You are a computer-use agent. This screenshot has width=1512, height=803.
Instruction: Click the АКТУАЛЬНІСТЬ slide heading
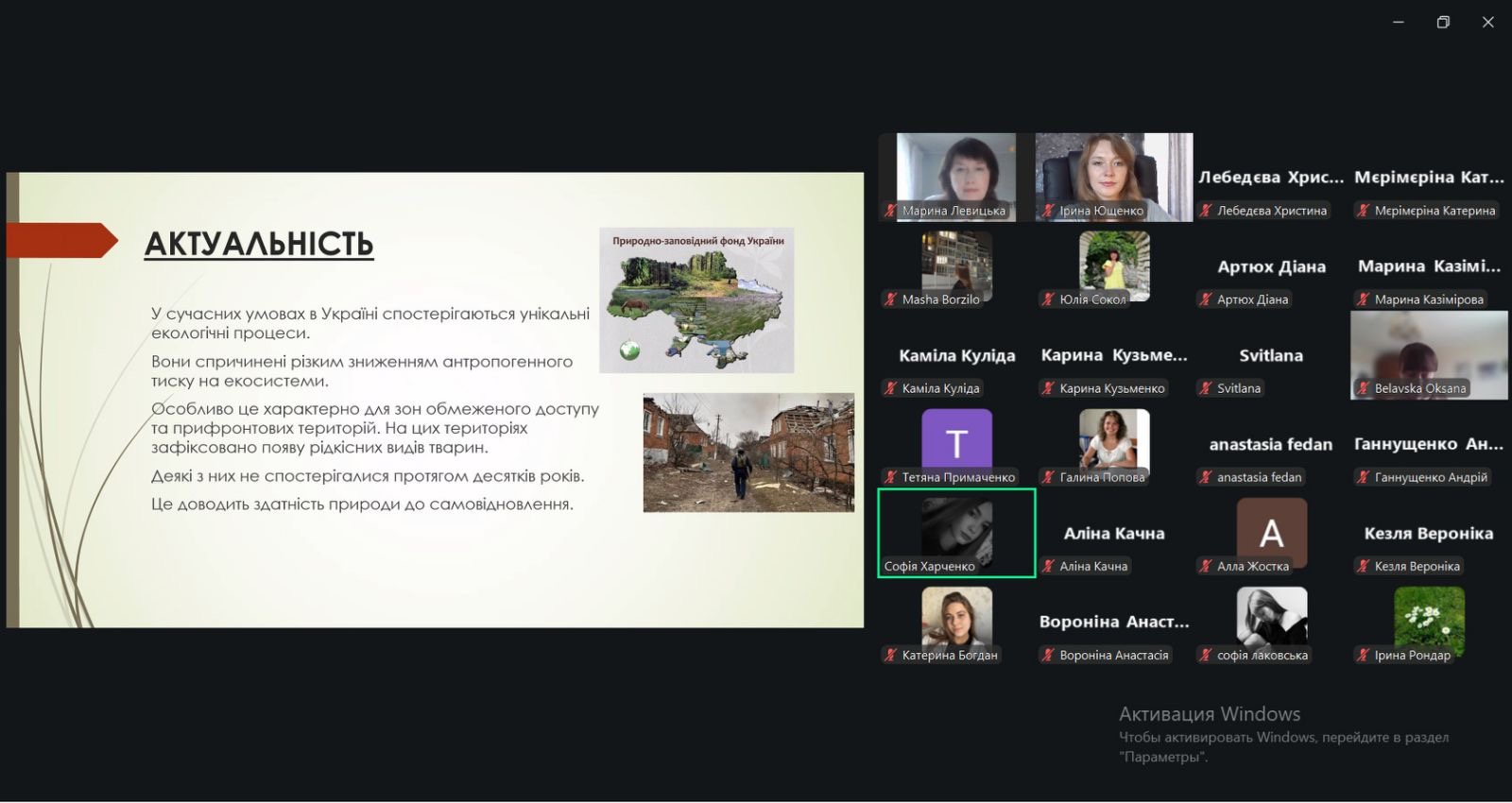[259, 244]
